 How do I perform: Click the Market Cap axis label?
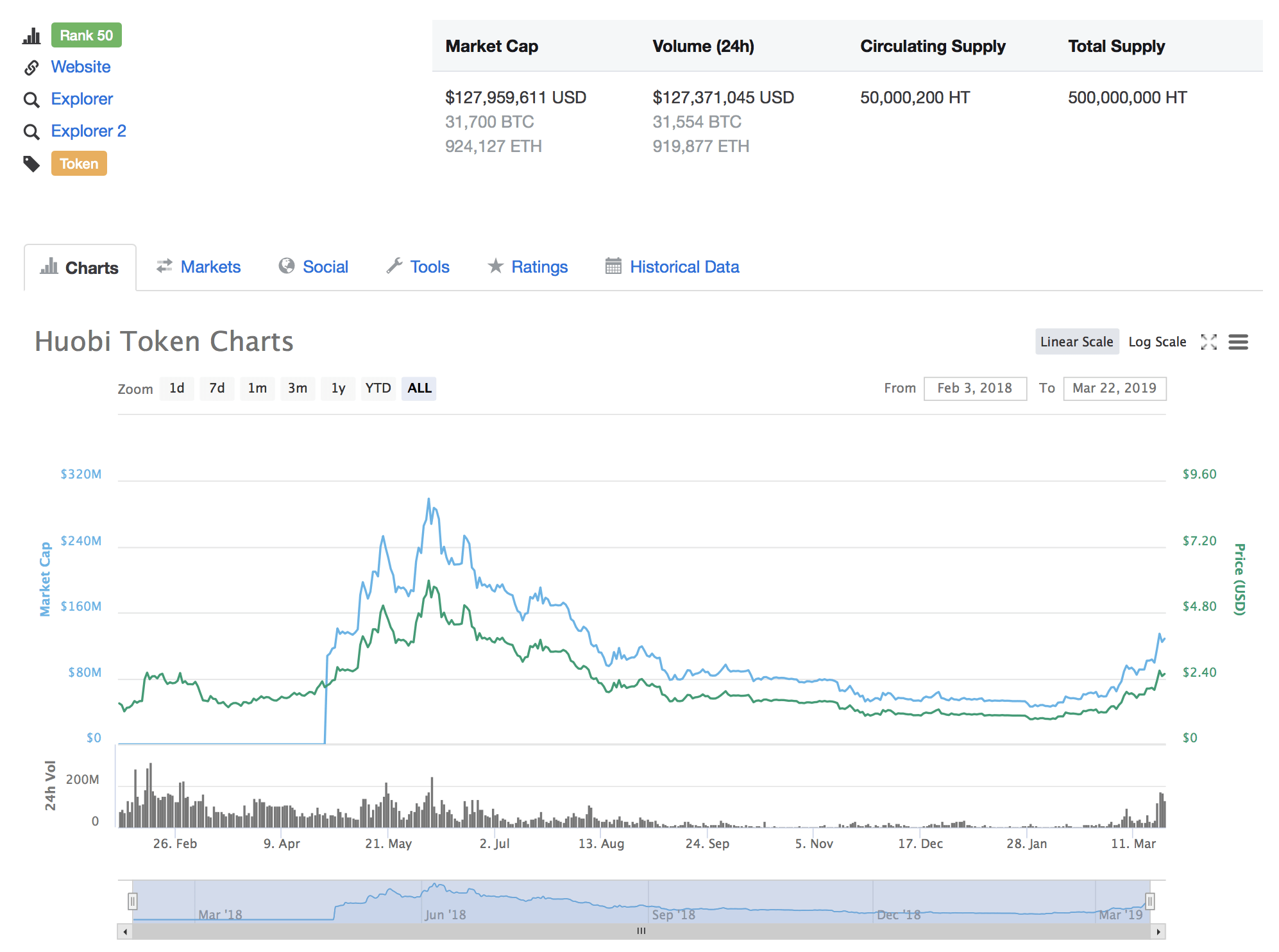45,579
